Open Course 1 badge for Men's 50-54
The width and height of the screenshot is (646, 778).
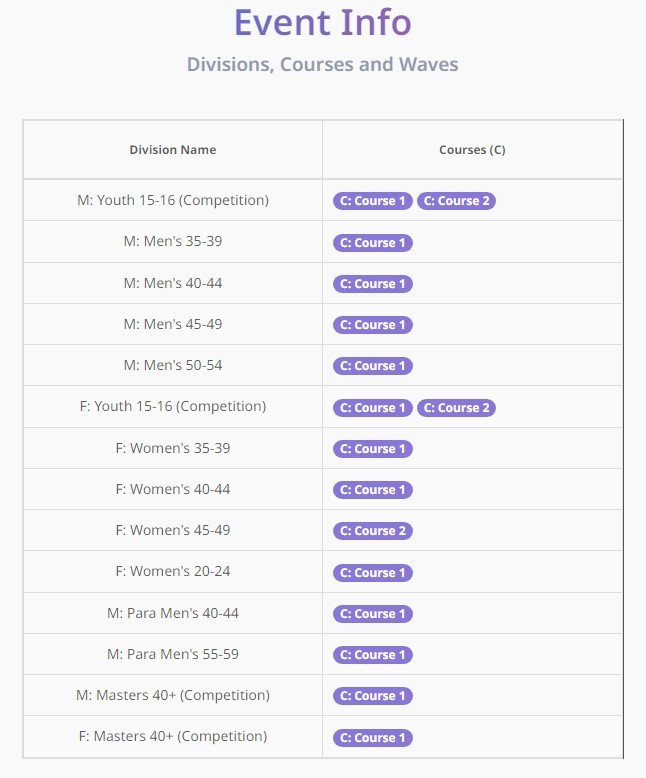[373, 366]
